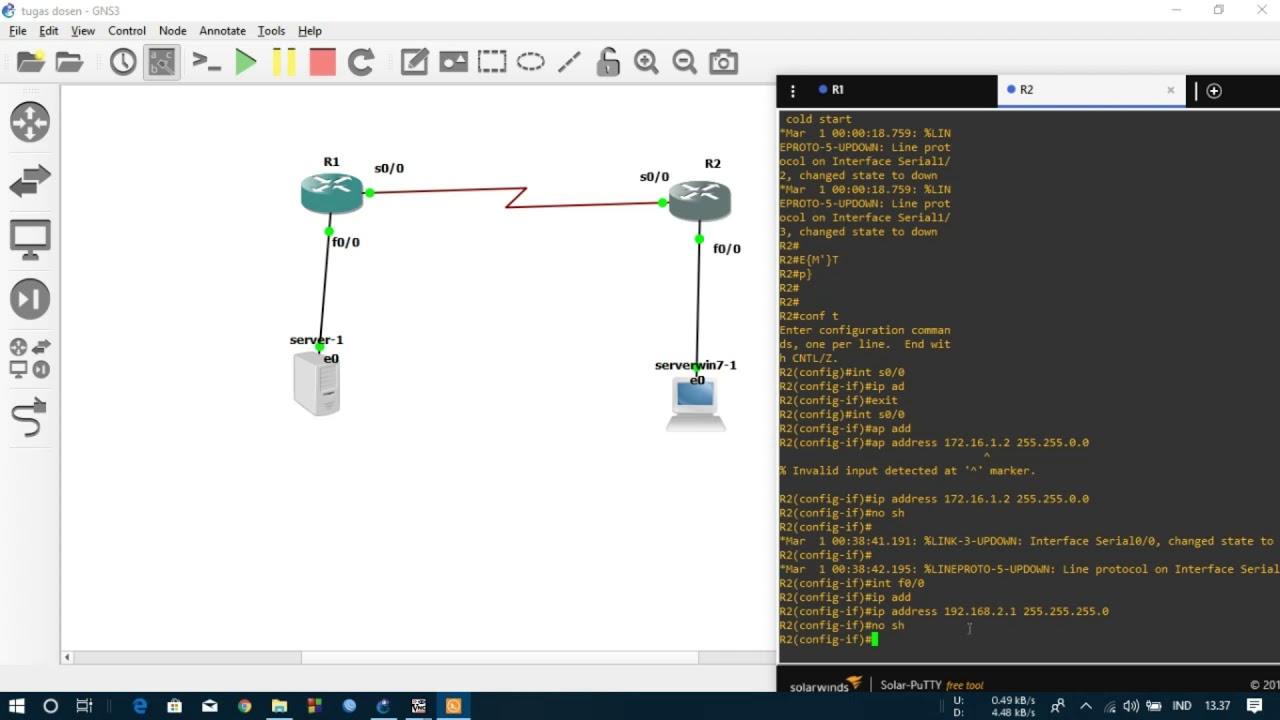Select the draw line tool
This screenshot has height=720, width=1280.
pos(569,62)
